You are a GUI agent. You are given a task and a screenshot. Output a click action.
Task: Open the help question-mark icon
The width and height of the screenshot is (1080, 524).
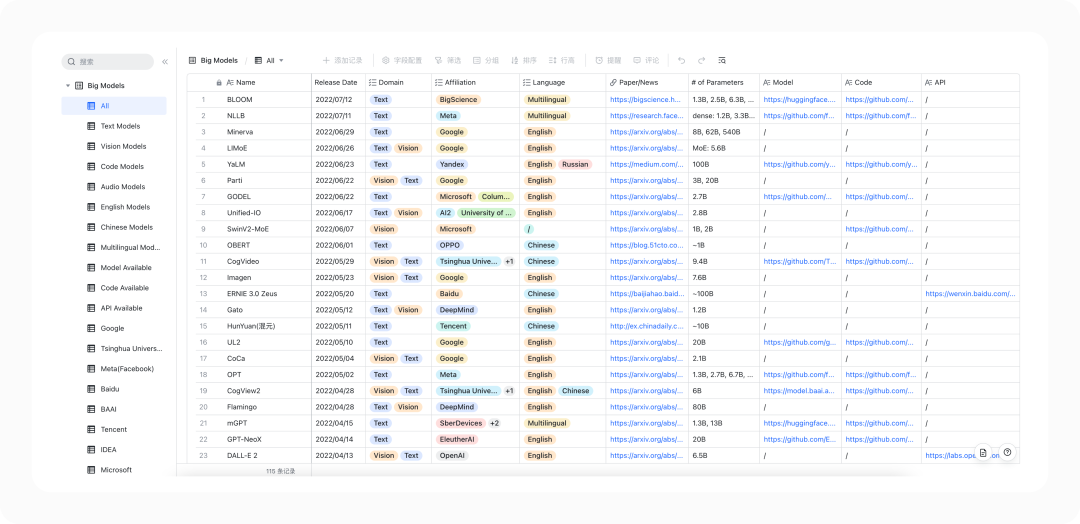[x=1008, y=452]
